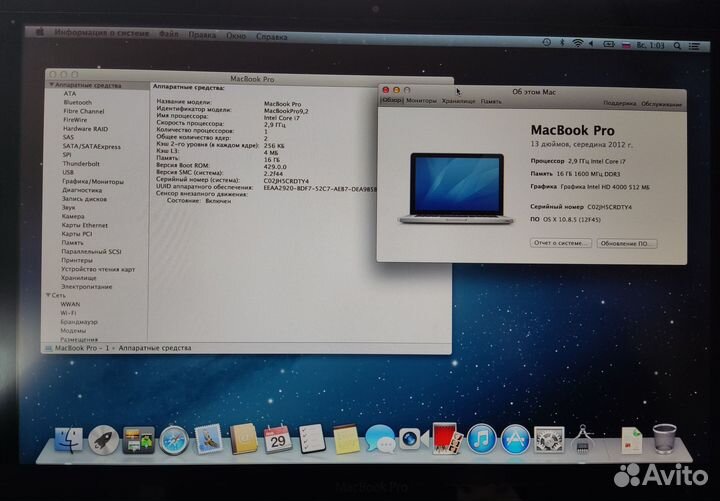Select Thunderbolt in sidebar
720x501 pixels.
pos(81,163)
